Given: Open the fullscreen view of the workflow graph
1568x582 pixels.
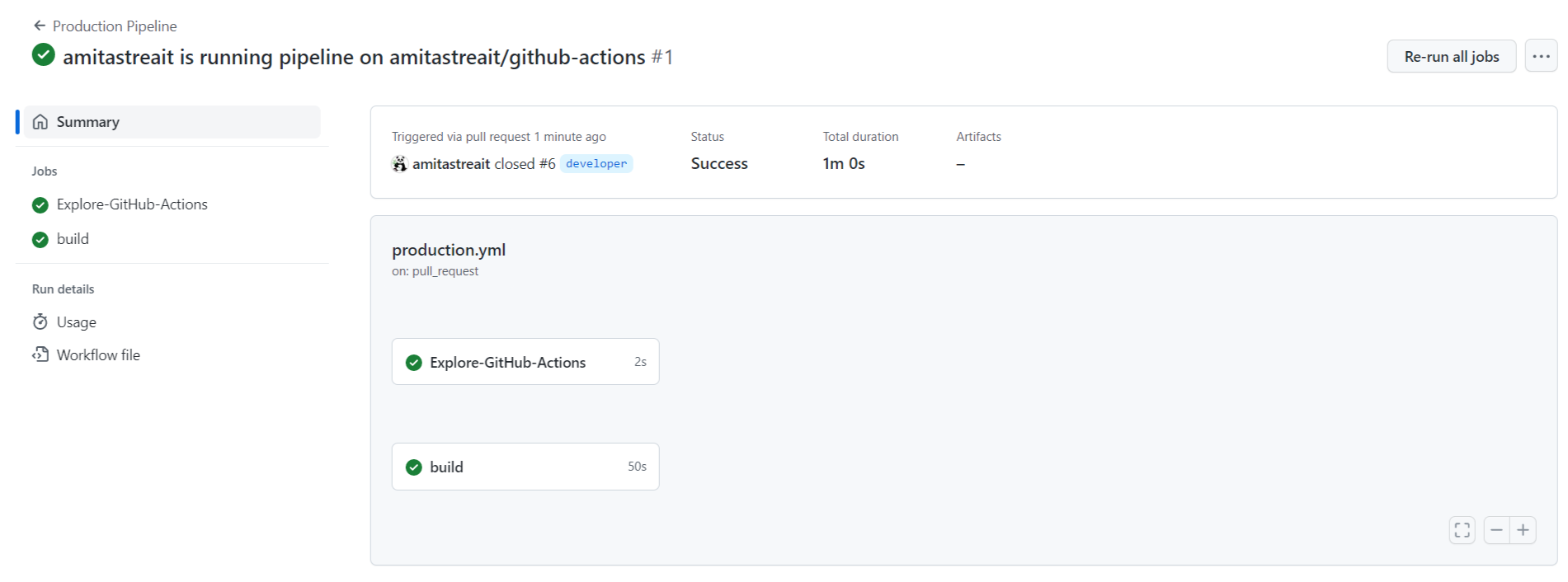Looking at the screenshot, I should pos(1462,530).
